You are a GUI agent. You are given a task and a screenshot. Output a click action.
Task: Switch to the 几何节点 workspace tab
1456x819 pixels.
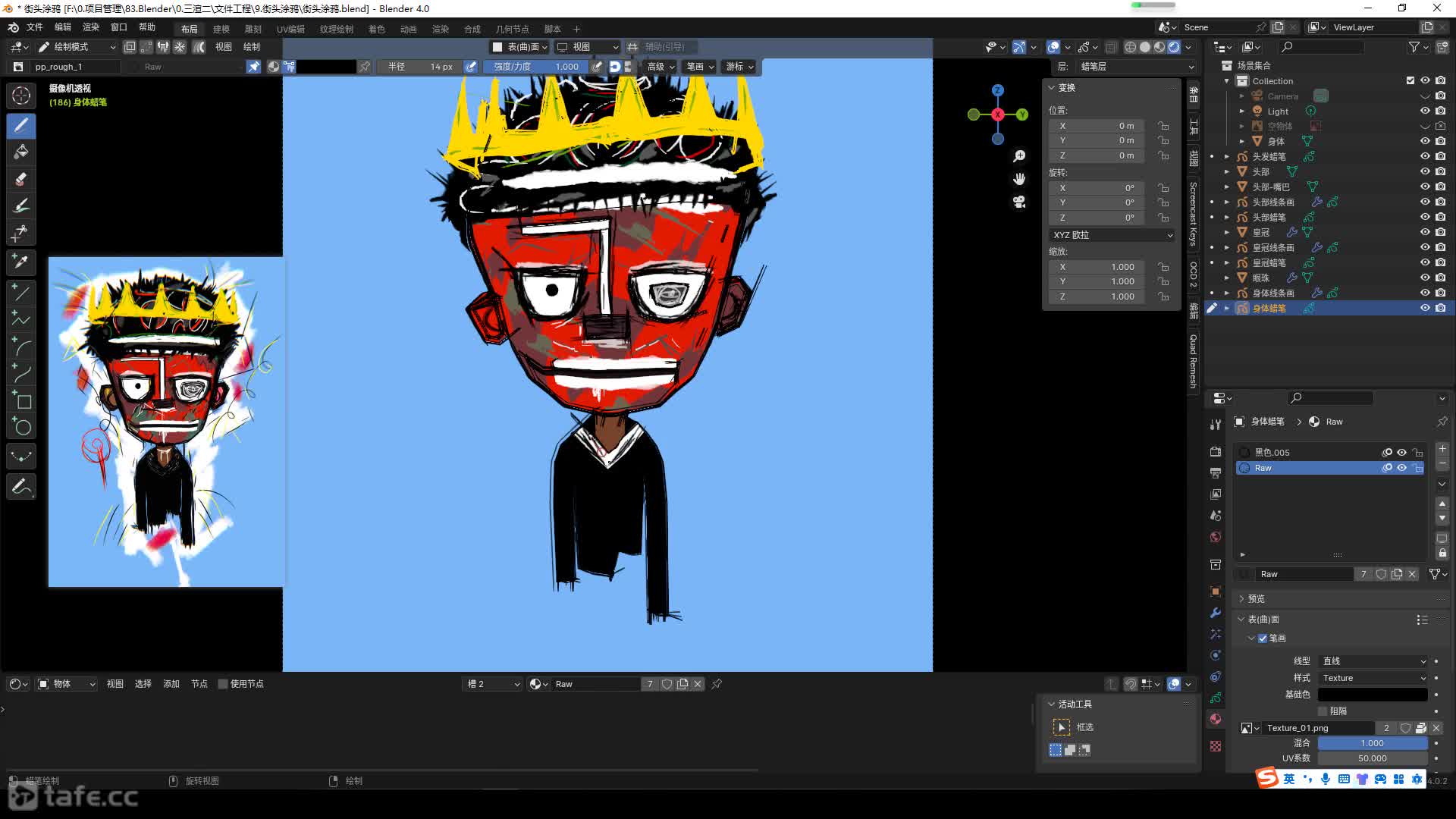pos(513,29)
